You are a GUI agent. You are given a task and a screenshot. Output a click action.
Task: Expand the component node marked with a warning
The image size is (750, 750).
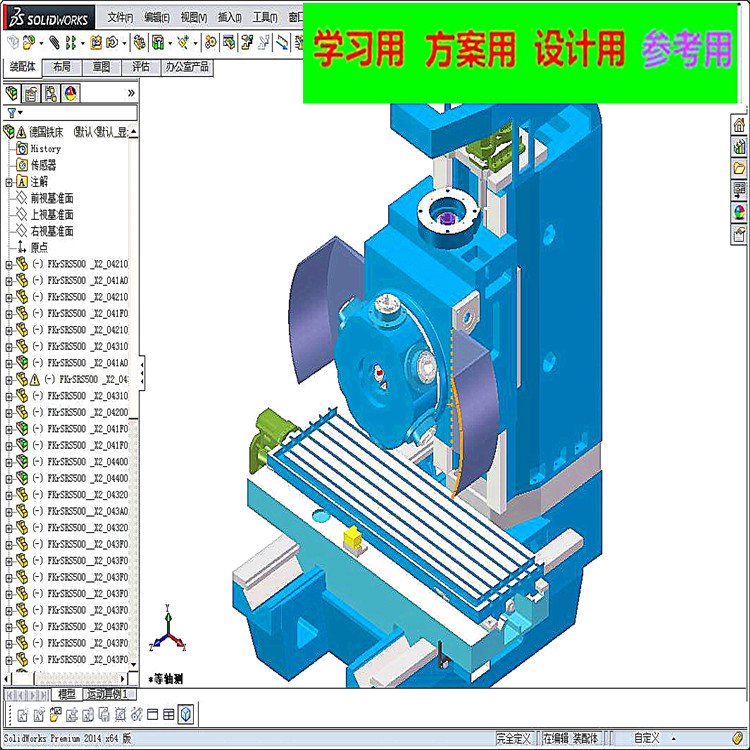point(9,380)
